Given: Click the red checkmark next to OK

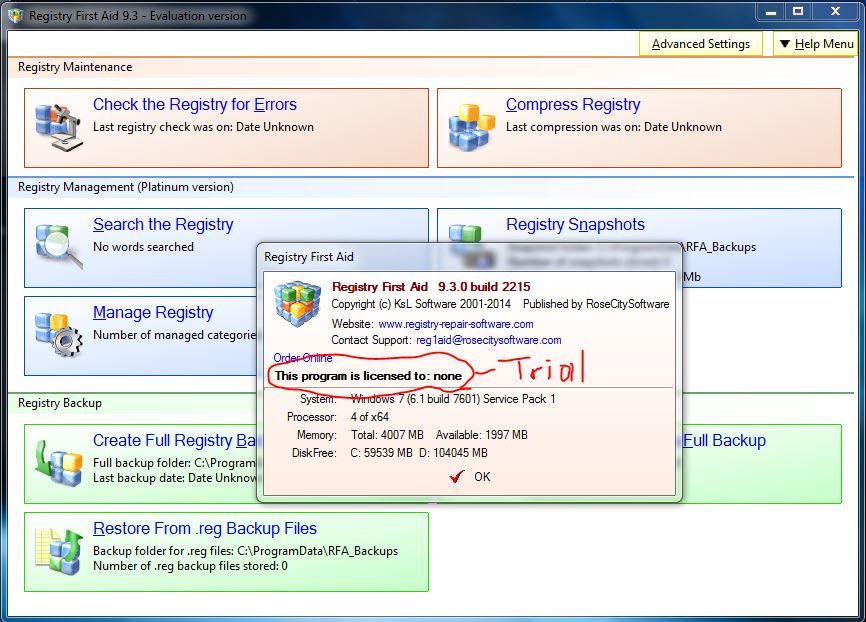Looking at the screenshot, I should (x=457, y=477).
